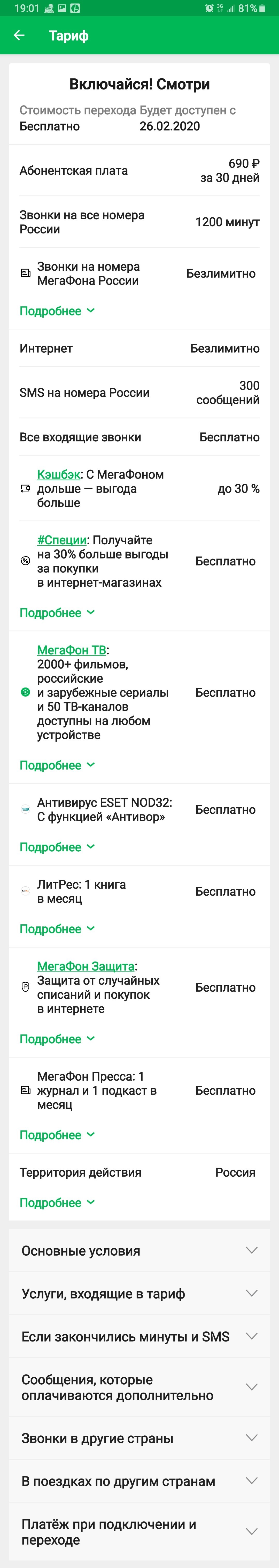This screenshot has height=1568, width=279.
Task: Tap the LitRes book service icon
Action: [x=26, y=891]
